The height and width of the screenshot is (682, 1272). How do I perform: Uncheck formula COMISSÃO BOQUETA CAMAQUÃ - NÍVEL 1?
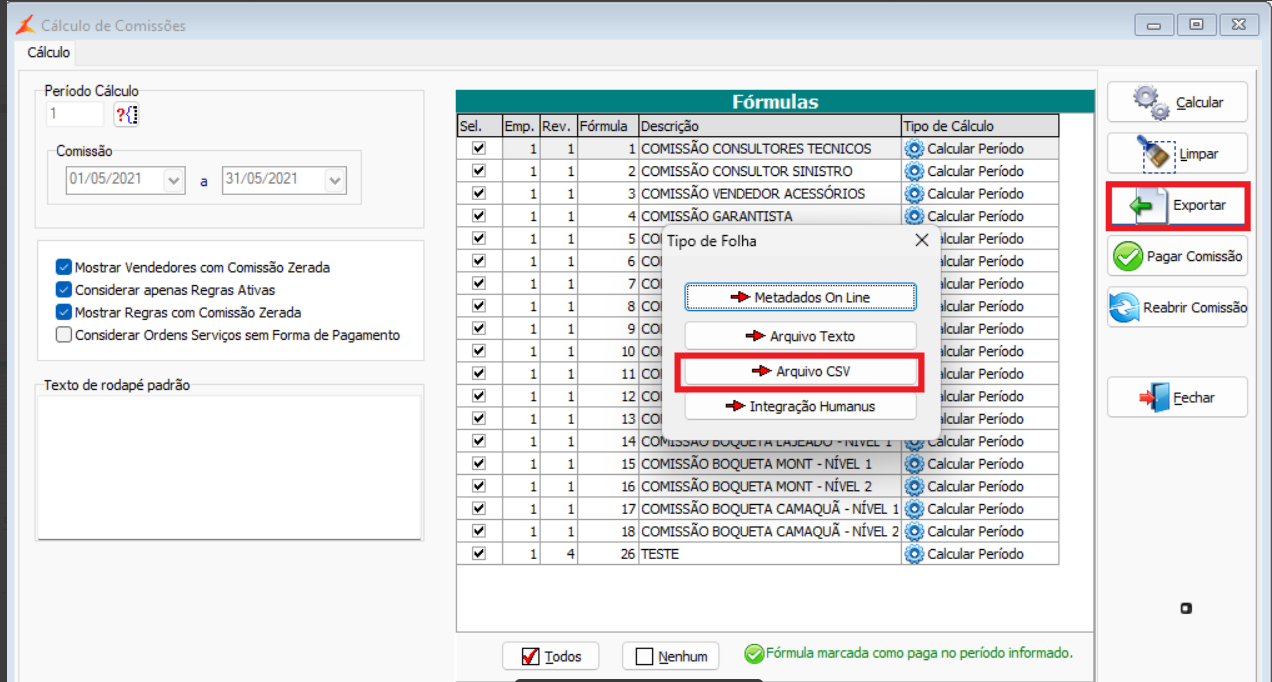tap(478, 508)
